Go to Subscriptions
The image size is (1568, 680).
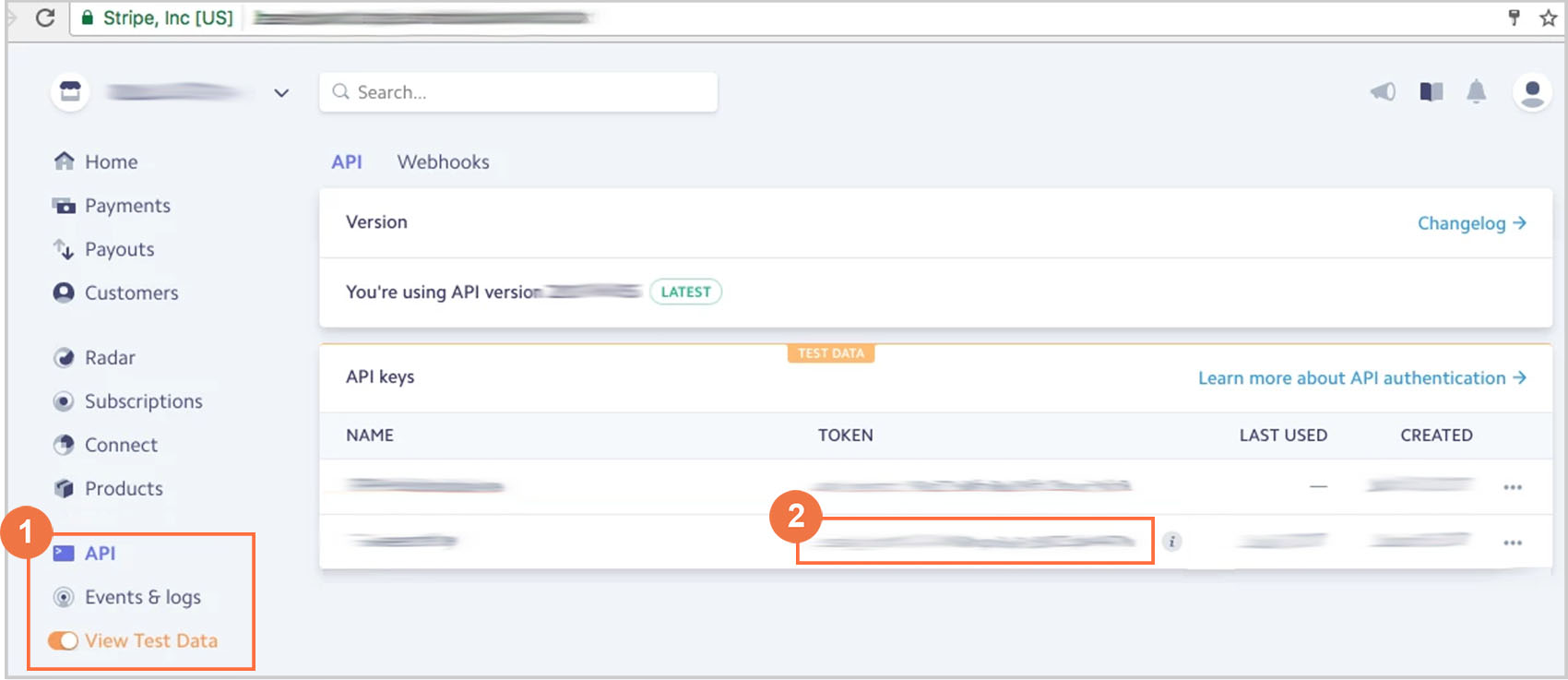coord(127,401)
